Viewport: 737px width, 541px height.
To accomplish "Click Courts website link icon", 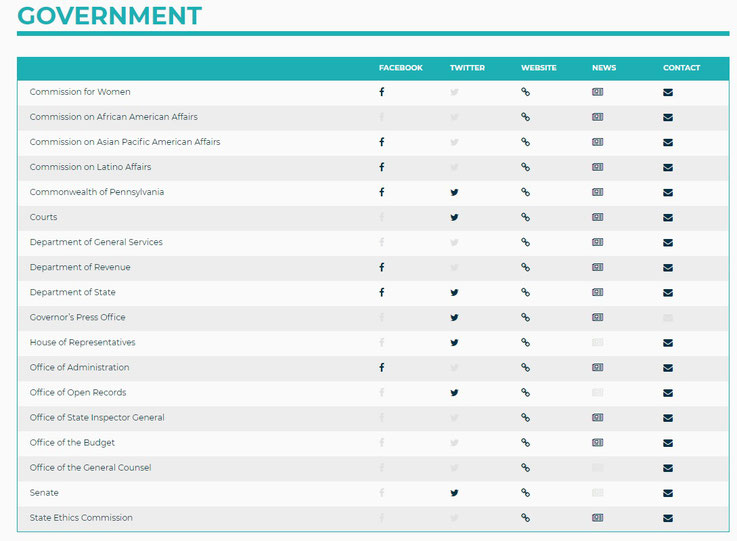I will pos(525,217).
